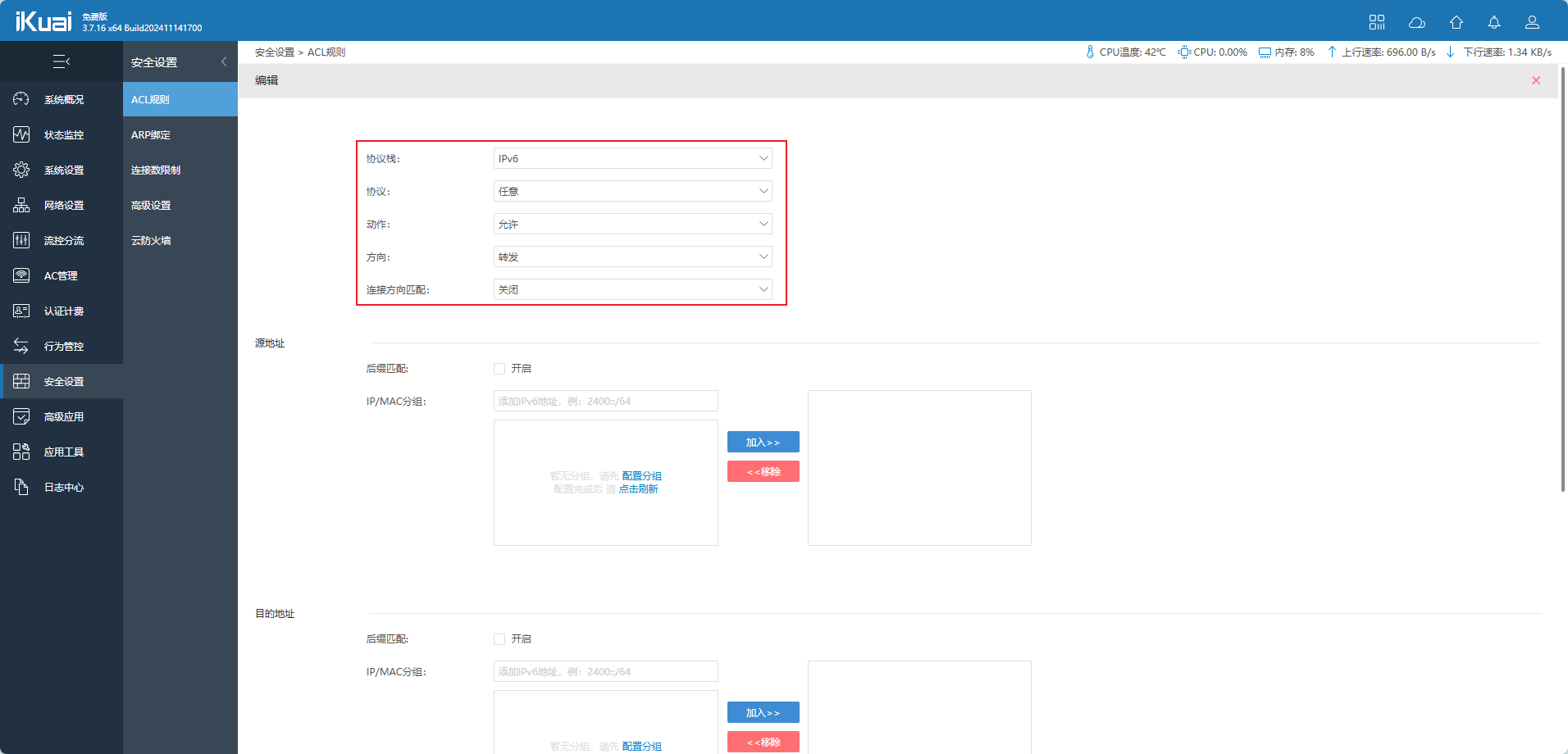Click the QR code grid icon
The image size is (1568, 754).
[1377, 22]
